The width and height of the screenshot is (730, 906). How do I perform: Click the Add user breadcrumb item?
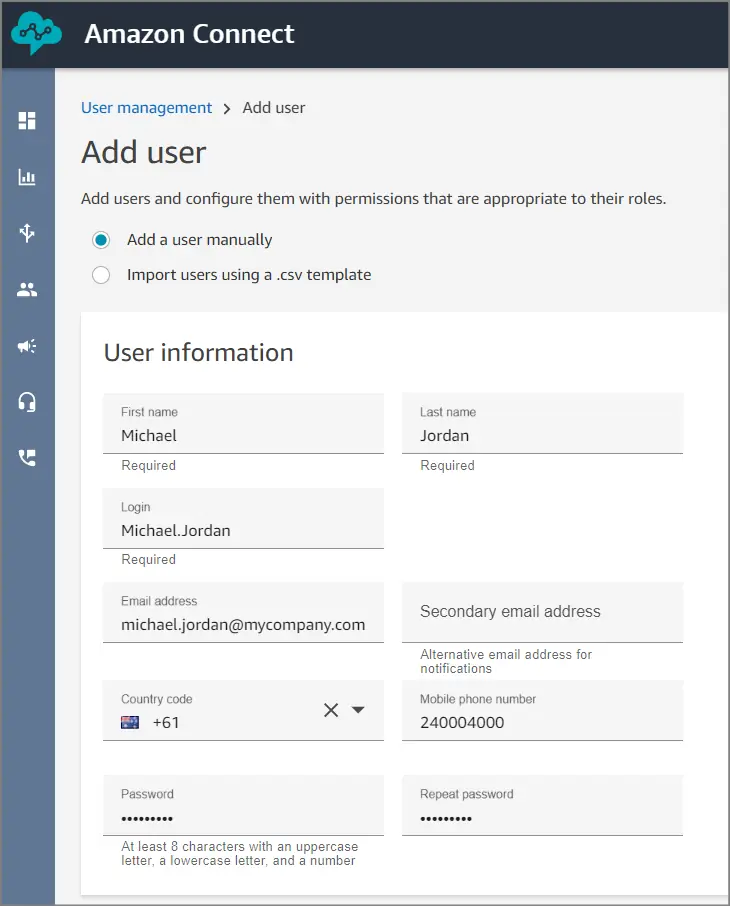click(274, 108)
